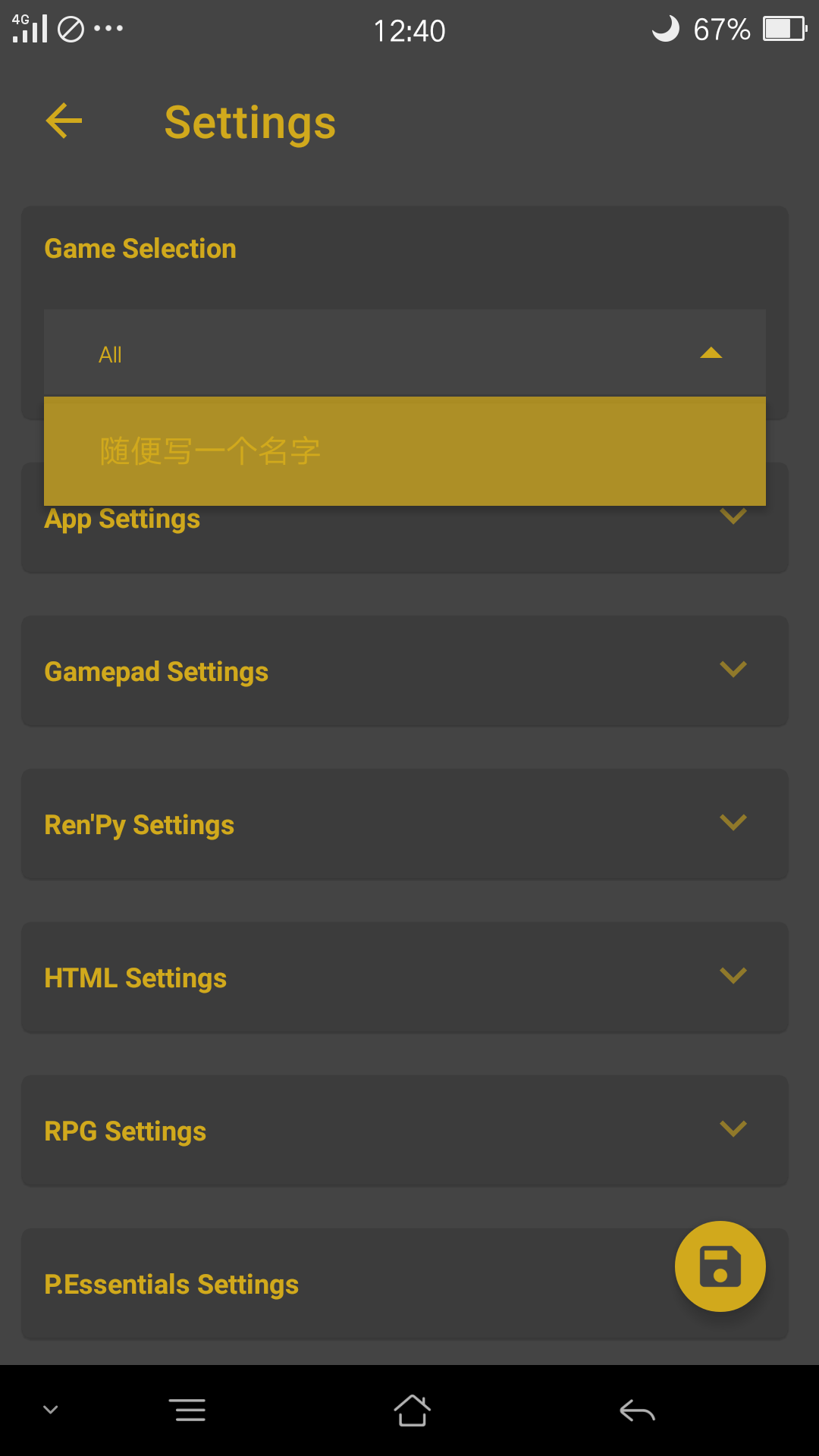Tap the three-dots status bar icon
The image size is (819, 1456).
108,29
